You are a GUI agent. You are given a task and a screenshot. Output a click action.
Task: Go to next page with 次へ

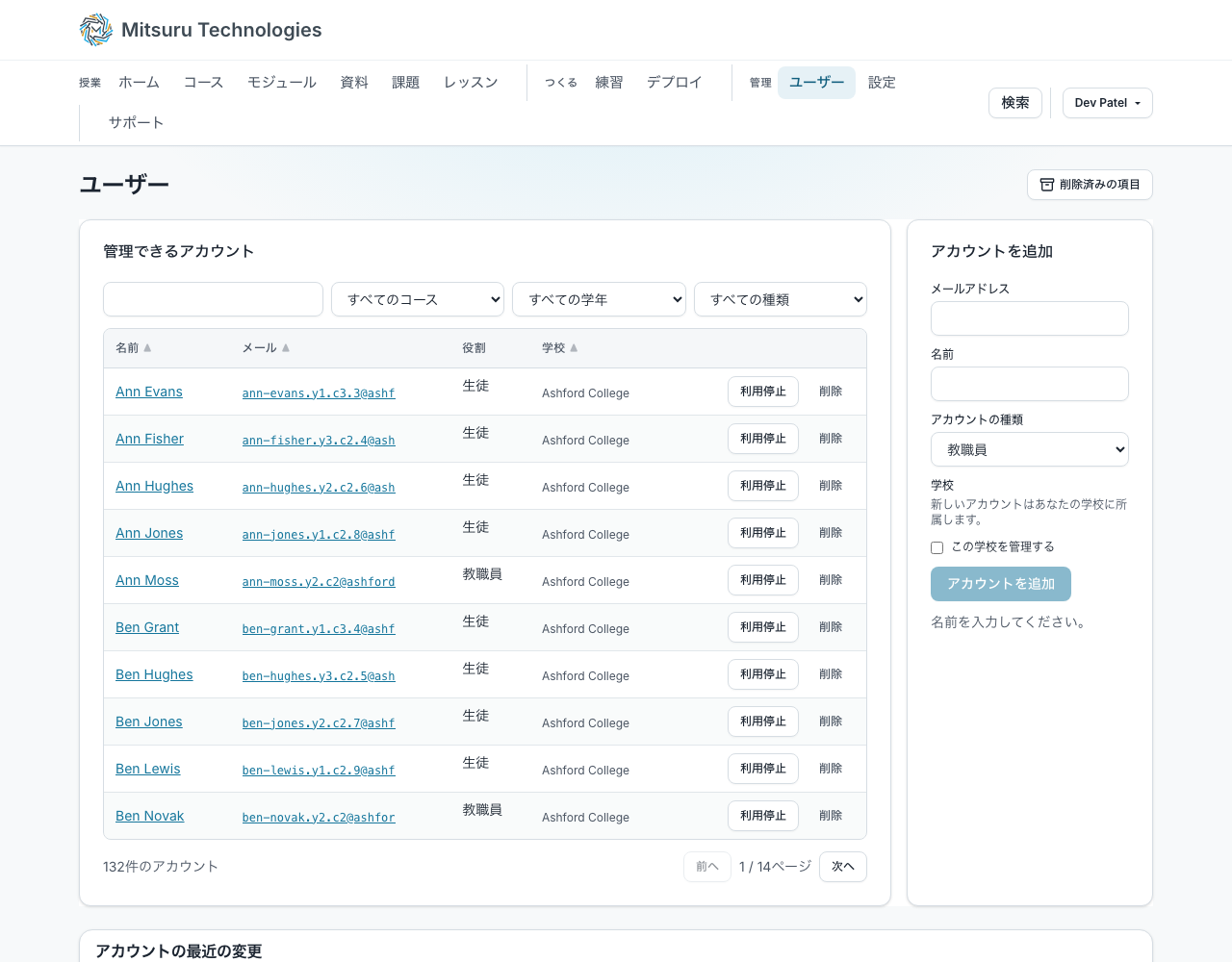(843, 867)
